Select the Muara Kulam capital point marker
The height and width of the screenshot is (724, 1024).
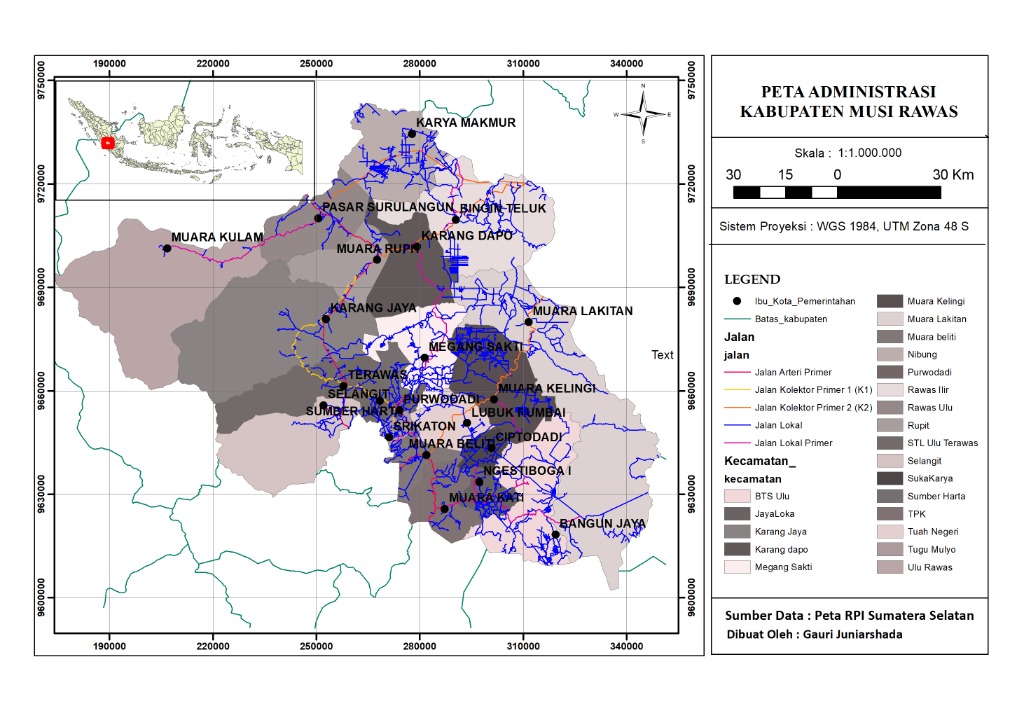tap(167, 248)
